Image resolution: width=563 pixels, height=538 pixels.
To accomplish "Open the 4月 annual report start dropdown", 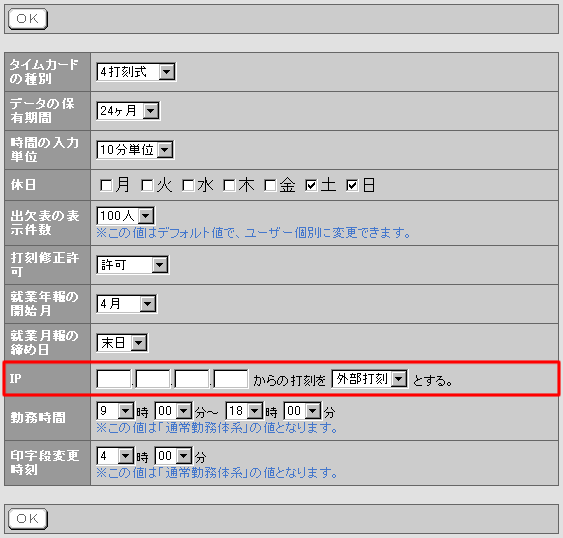I will coord(126,304).
